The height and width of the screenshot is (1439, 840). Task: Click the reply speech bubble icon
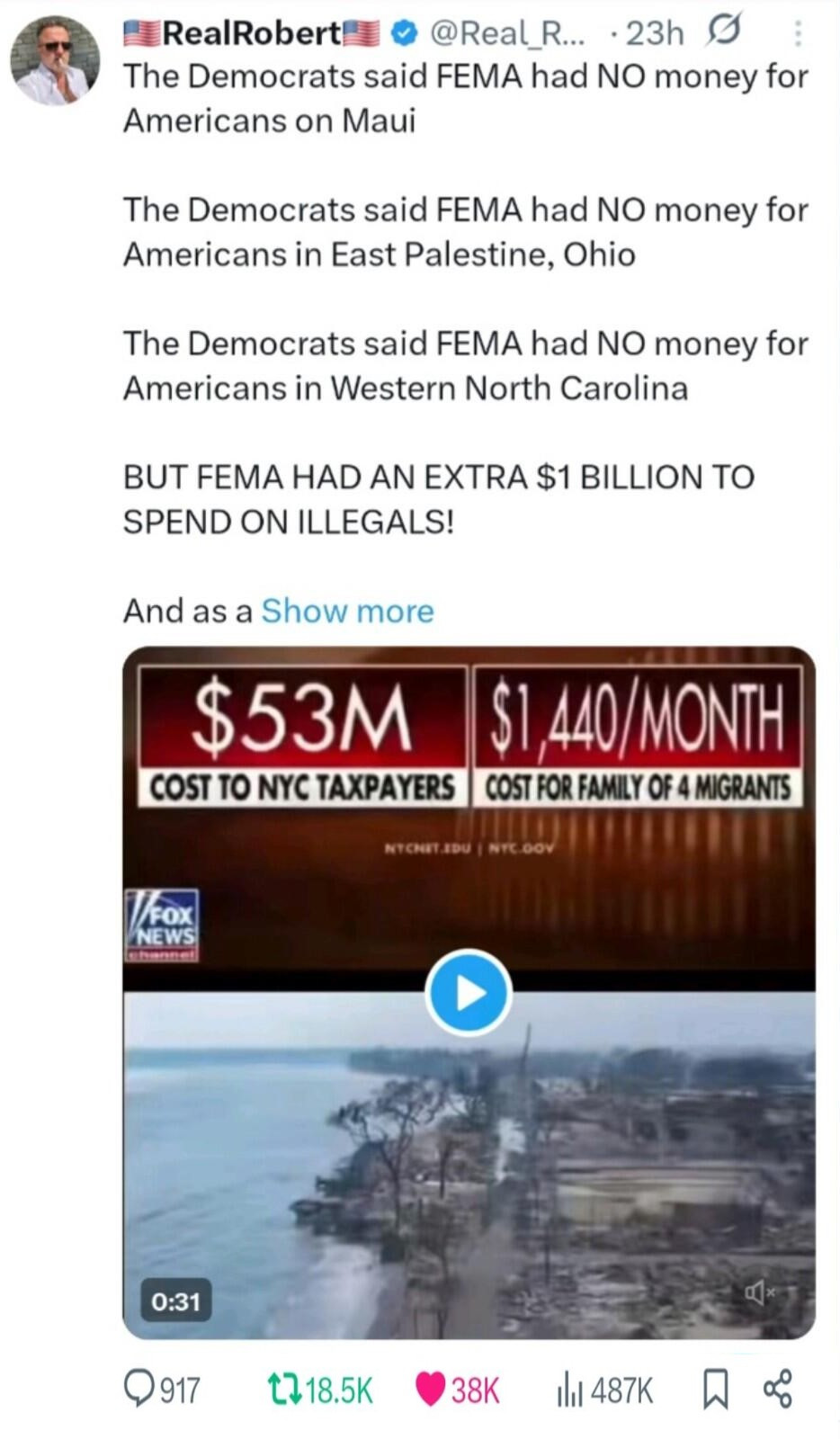click(139, 1390)
